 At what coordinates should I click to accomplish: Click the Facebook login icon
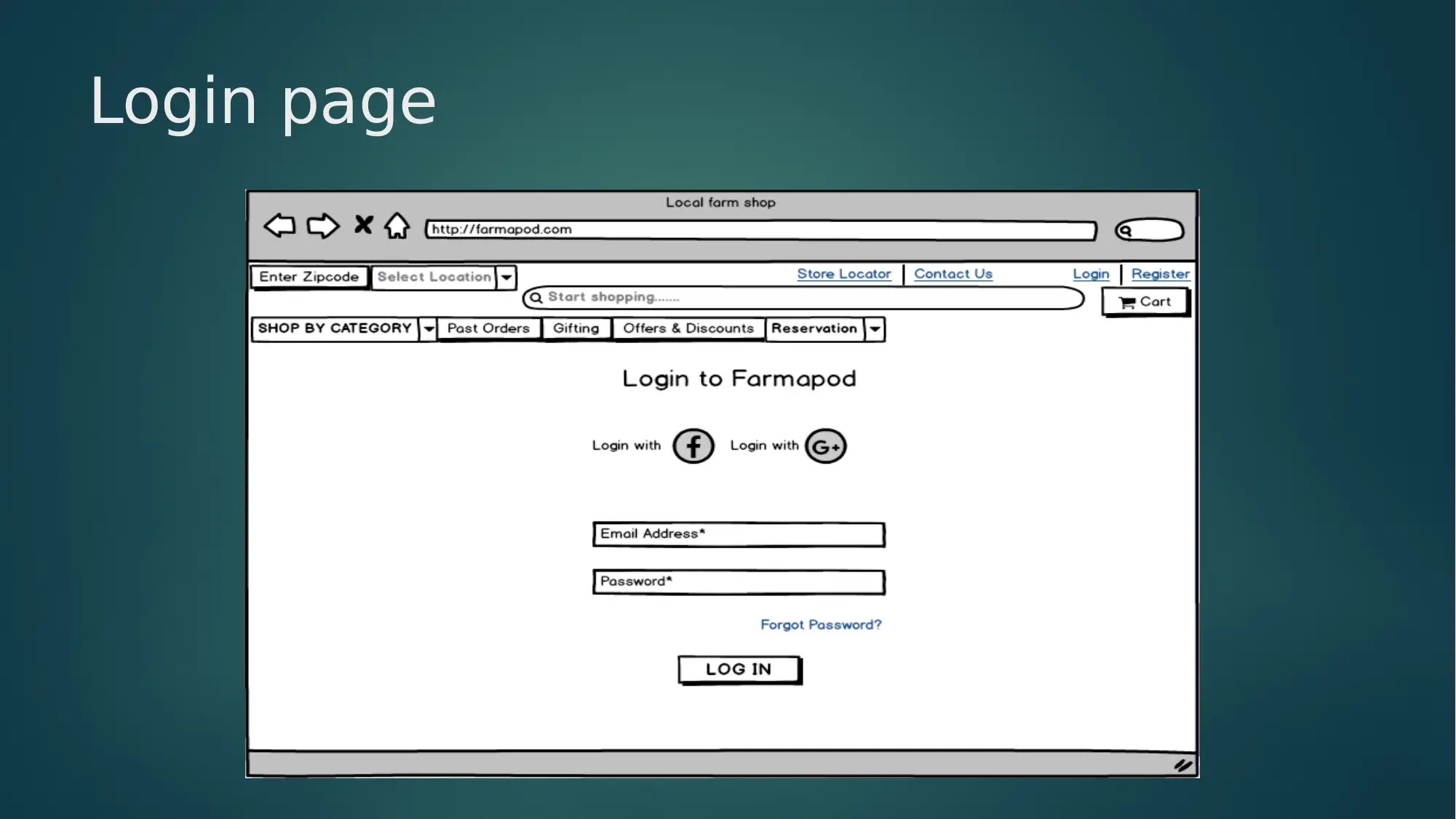pyautogui.click(x=693, y=445)
